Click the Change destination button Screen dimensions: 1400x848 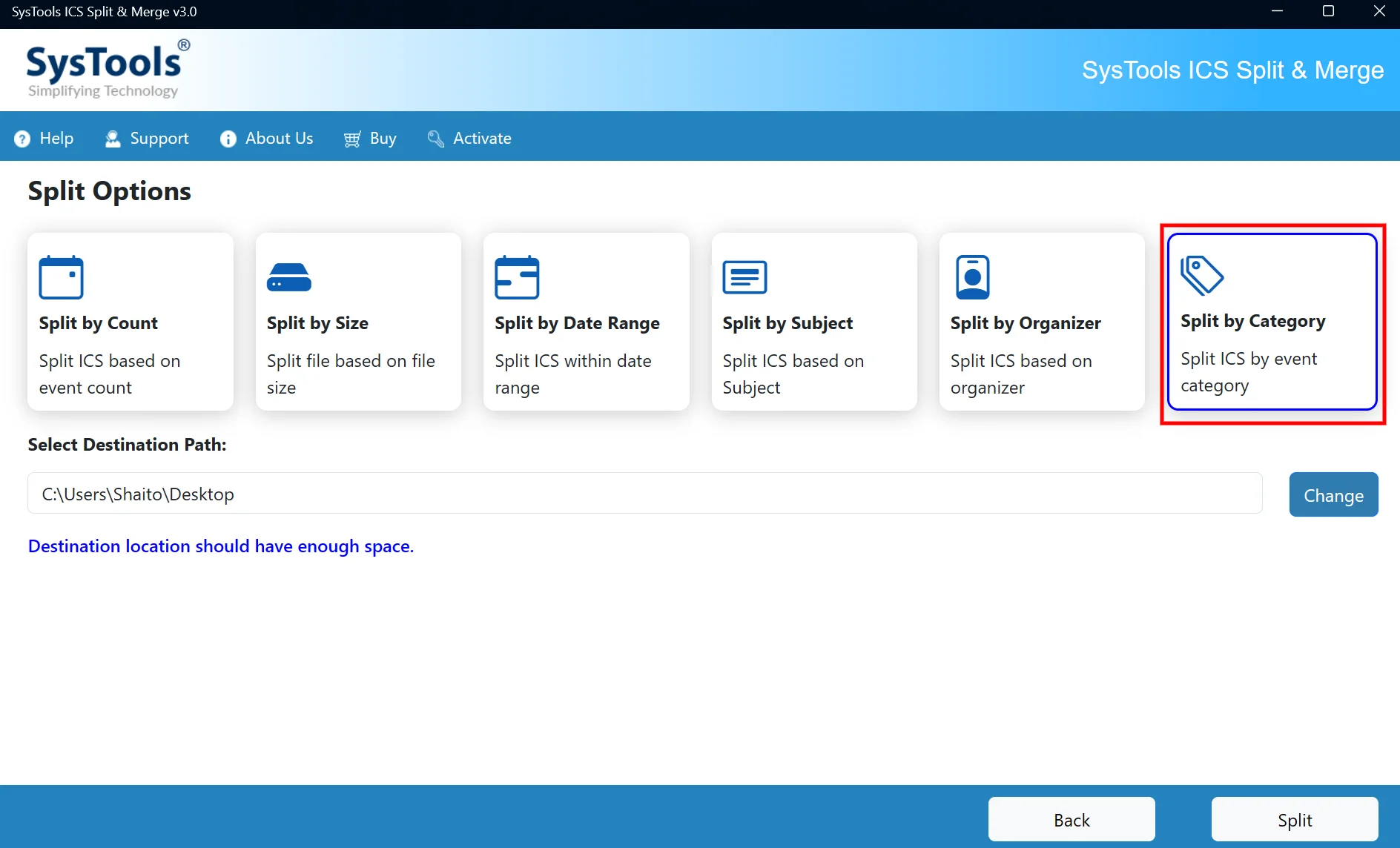tap(1333, 494)
